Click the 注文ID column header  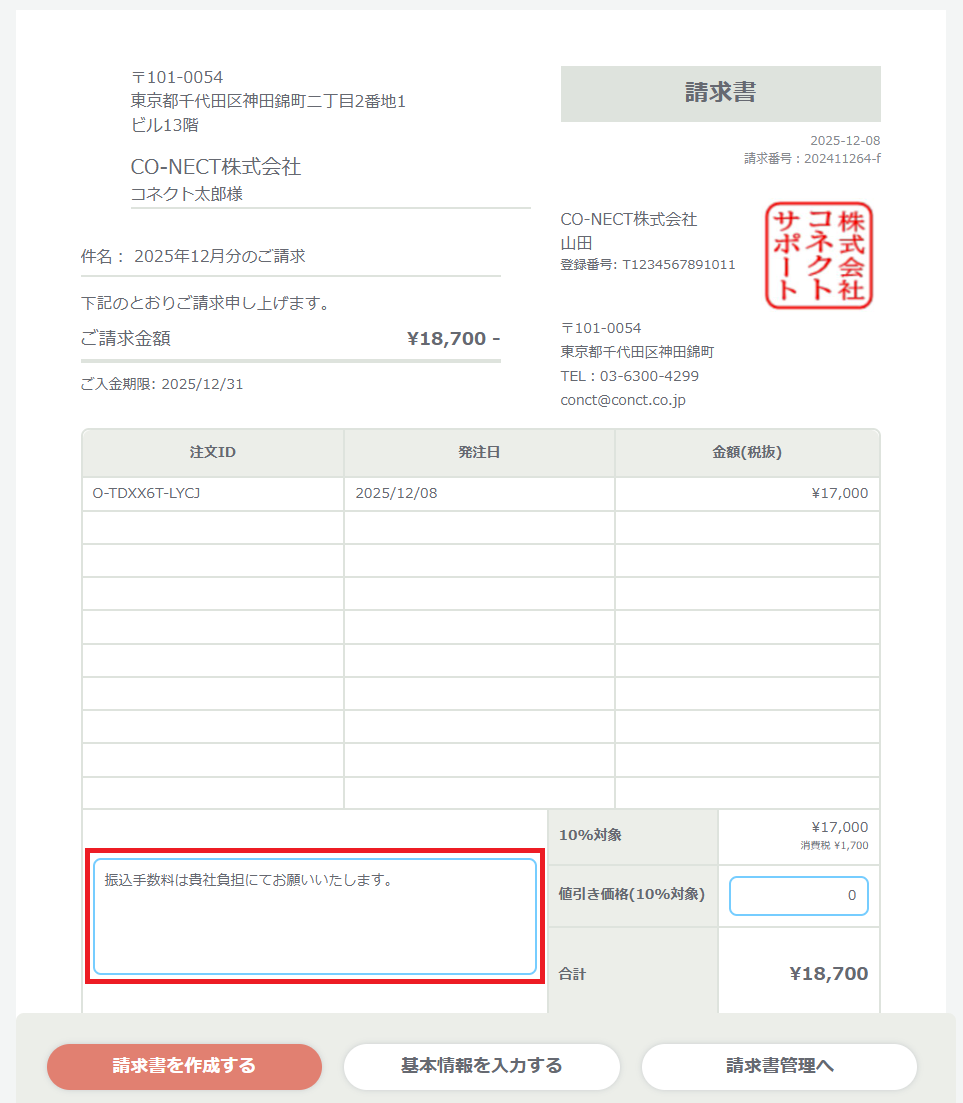coord(213,452)
